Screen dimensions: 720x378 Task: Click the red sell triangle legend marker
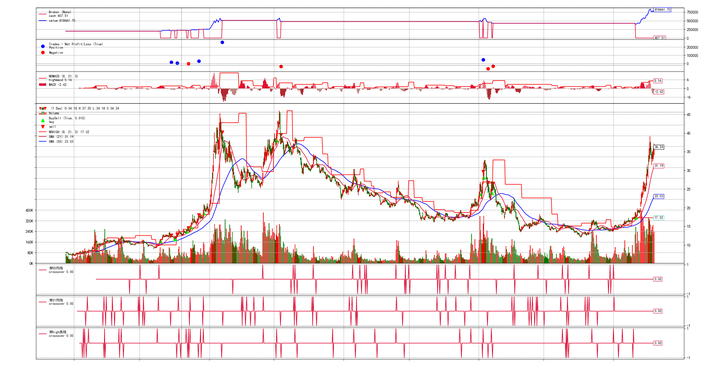(x=43, y=127)
